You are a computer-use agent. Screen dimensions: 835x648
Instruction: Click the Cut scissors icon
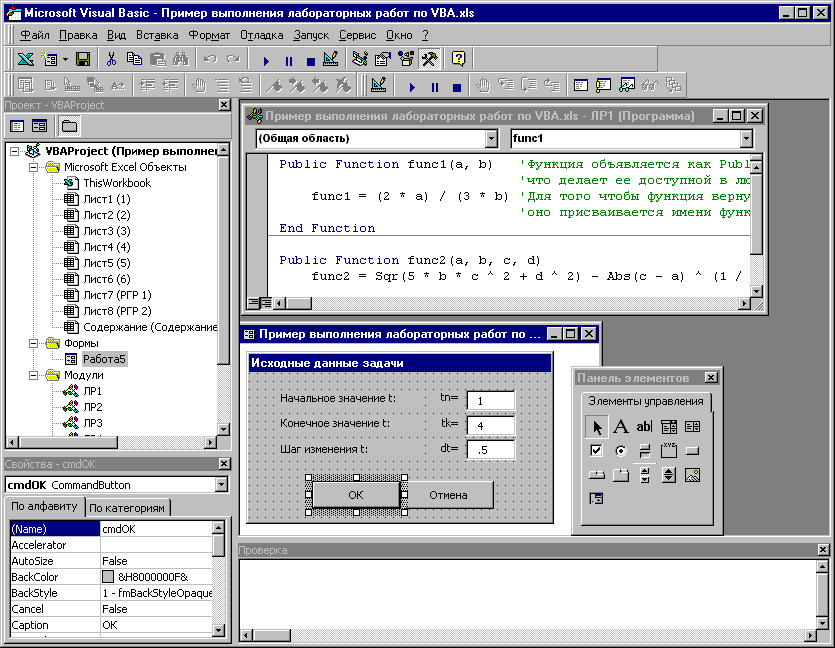pyautogui.click(x=111, y=59)
